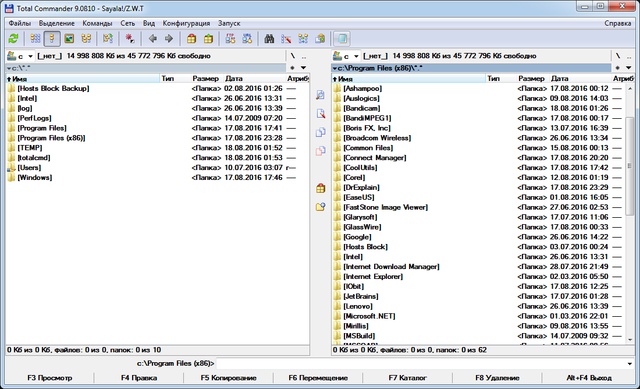Click the F4 Правка button
Image resolution: width=640 pixels, height=389 pixels.
[139, 378]
